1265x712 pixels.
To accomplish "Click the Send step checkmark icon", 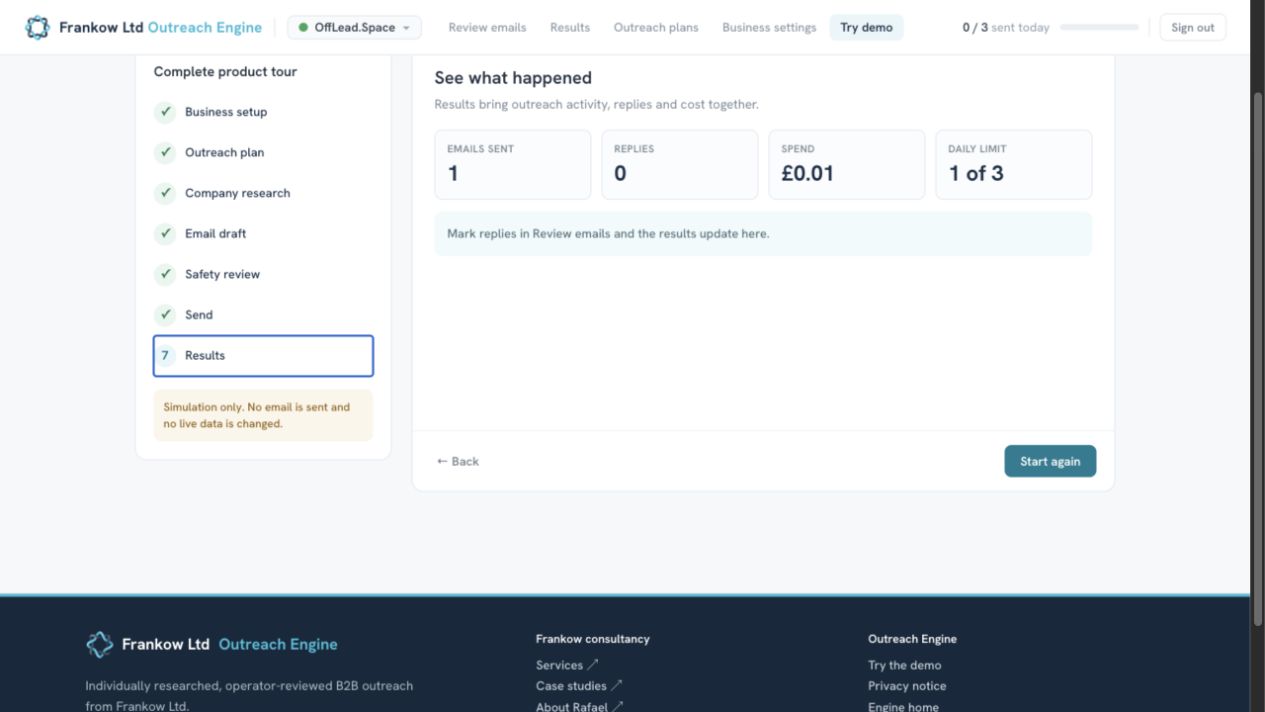I will click(166, 315).
